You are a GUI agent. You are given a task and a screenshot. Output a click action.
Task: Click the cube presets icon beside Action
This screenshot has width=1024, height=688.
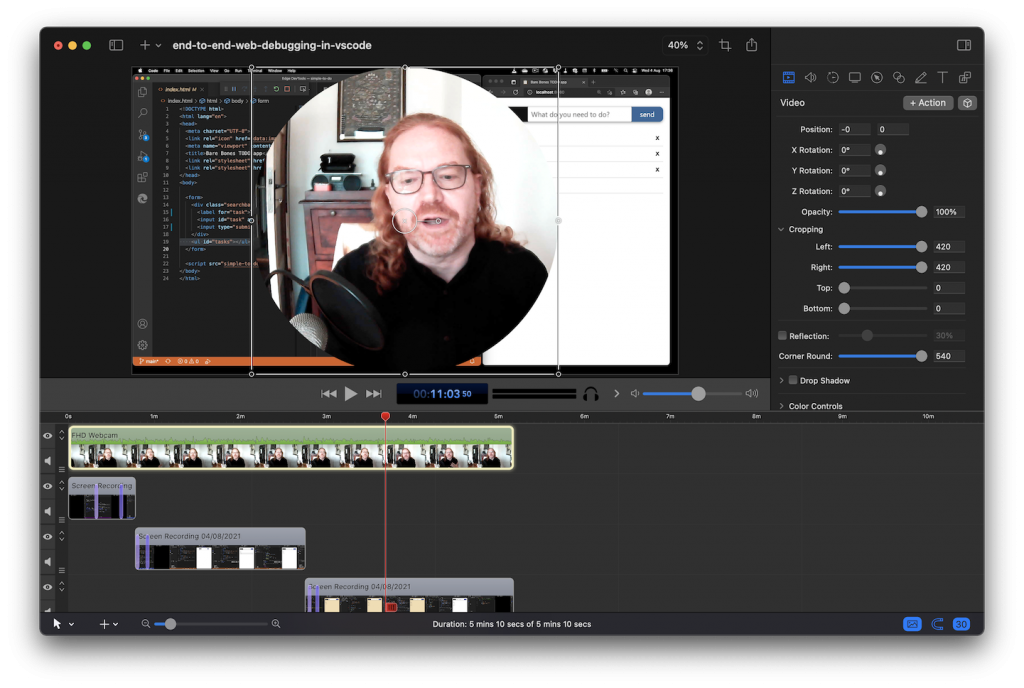pyautogui.click(x=968, y=103)
